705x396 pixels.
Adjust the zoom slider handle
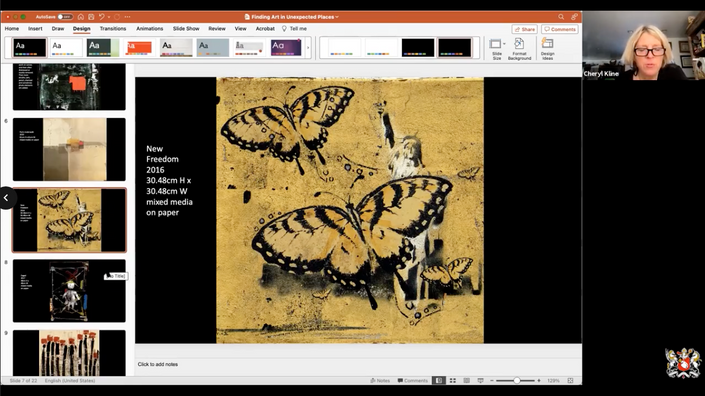[517, 380]
